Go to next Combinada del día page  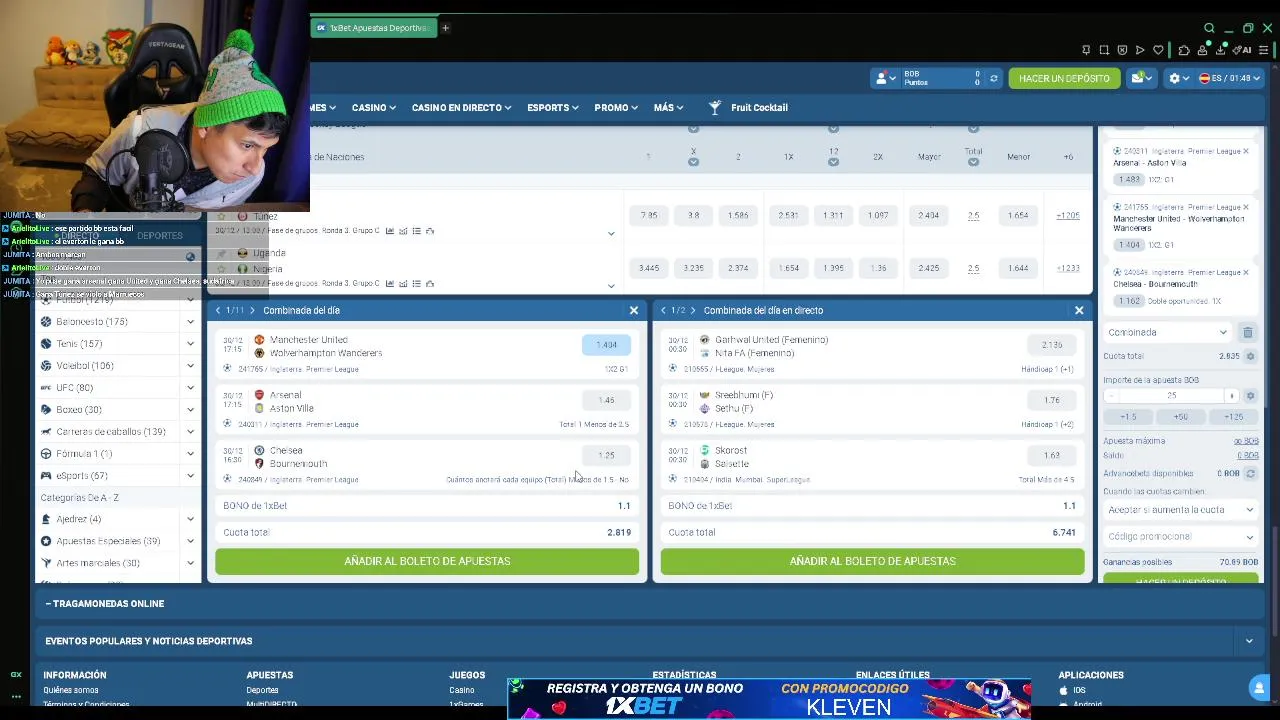click(252, 310)
